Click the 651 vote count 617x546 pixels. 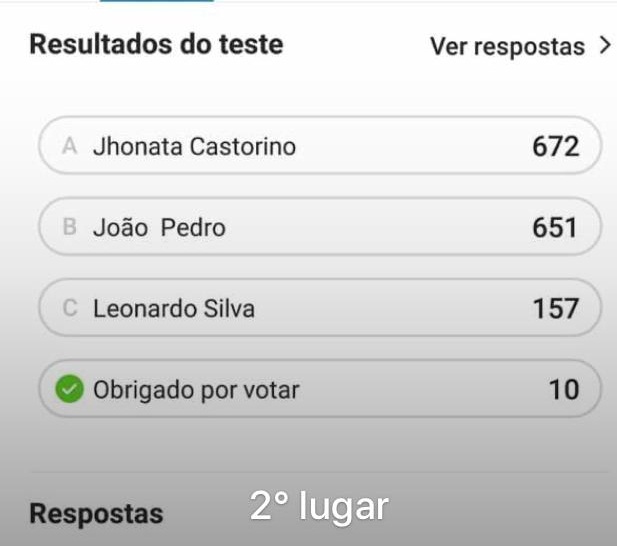point(555,228)
